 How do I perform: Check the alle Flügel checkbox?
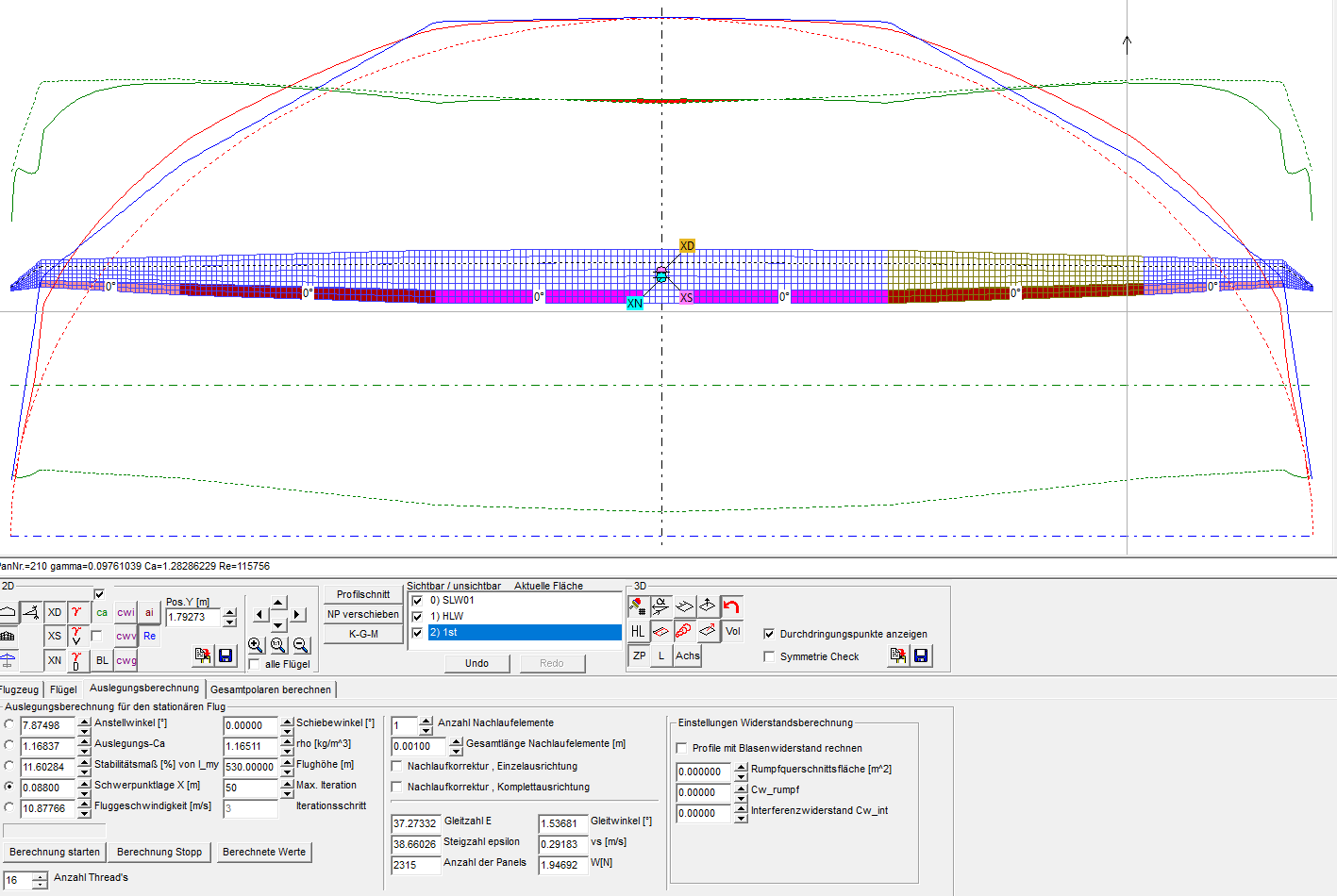click(254, 664)
